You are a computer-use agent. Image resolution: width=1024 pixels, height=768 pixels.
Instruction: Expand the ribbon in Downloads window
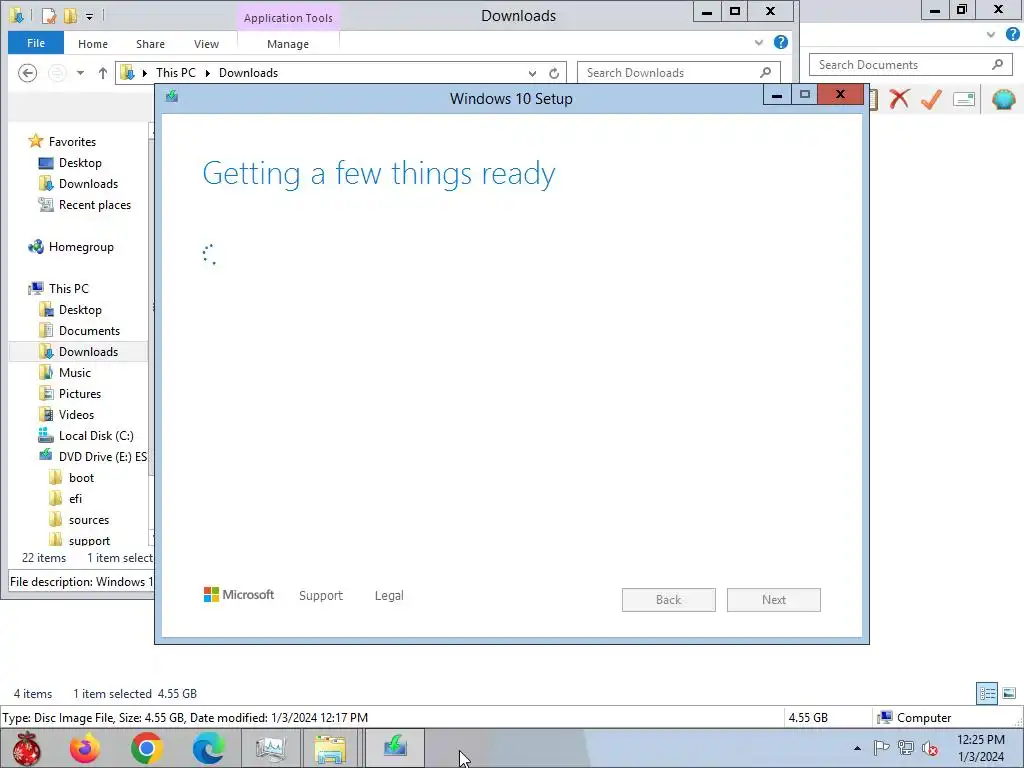(759, 42)
